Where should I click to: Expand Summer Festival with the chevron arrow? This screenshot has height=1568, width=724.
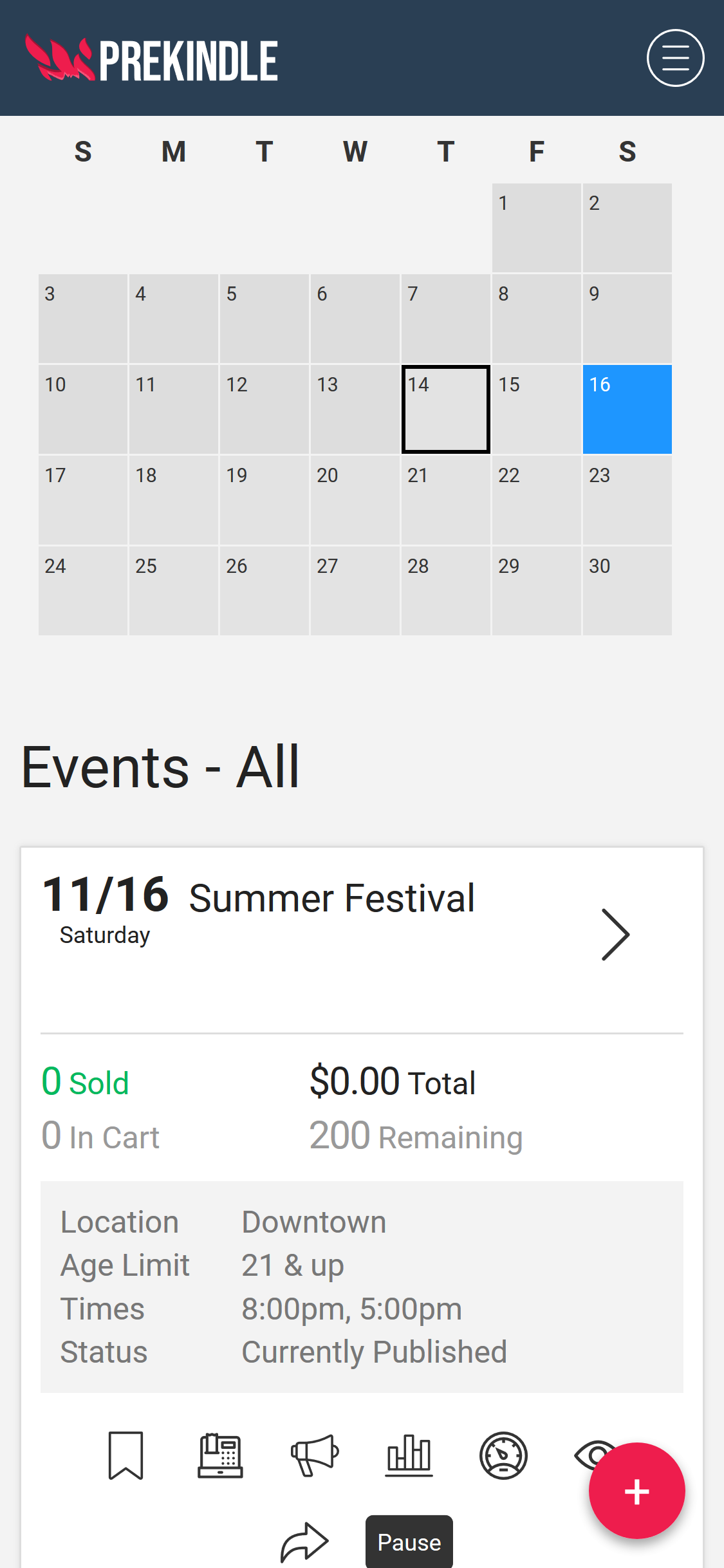pos(615,935)
